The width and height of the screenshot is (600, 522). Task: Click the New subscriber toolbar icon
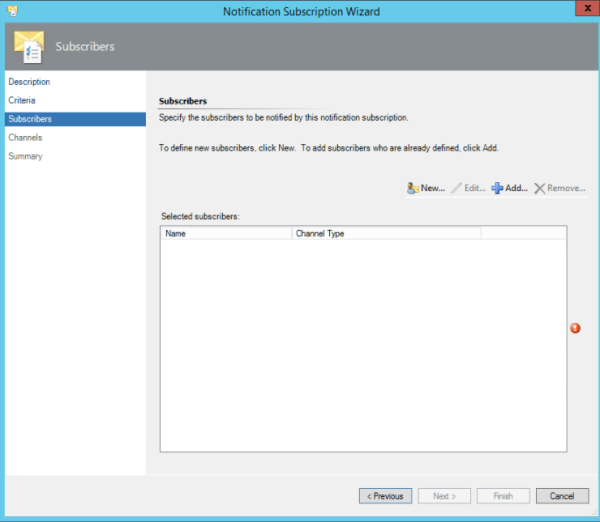413,188
